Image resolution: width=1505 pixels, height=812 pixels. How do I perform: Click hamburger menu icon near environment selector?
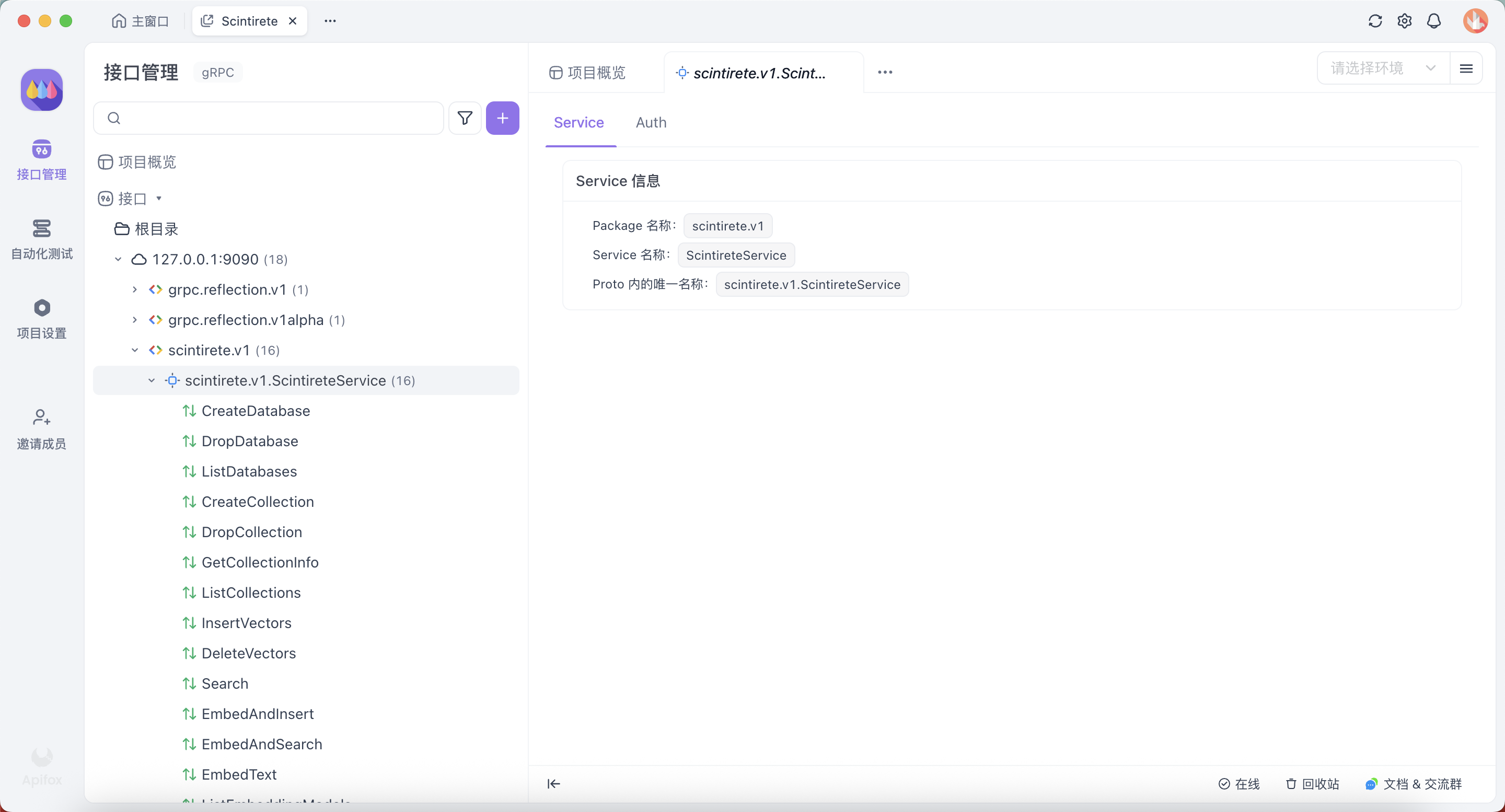click(1466, 68)
